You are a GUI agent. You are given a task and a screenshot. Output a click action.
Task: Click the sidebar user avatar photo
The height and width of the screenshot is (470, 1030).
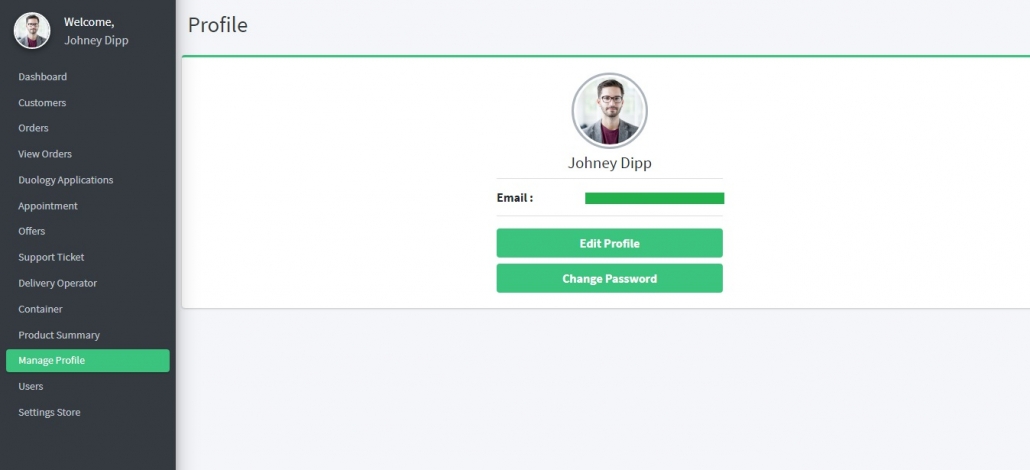[32, 30]
